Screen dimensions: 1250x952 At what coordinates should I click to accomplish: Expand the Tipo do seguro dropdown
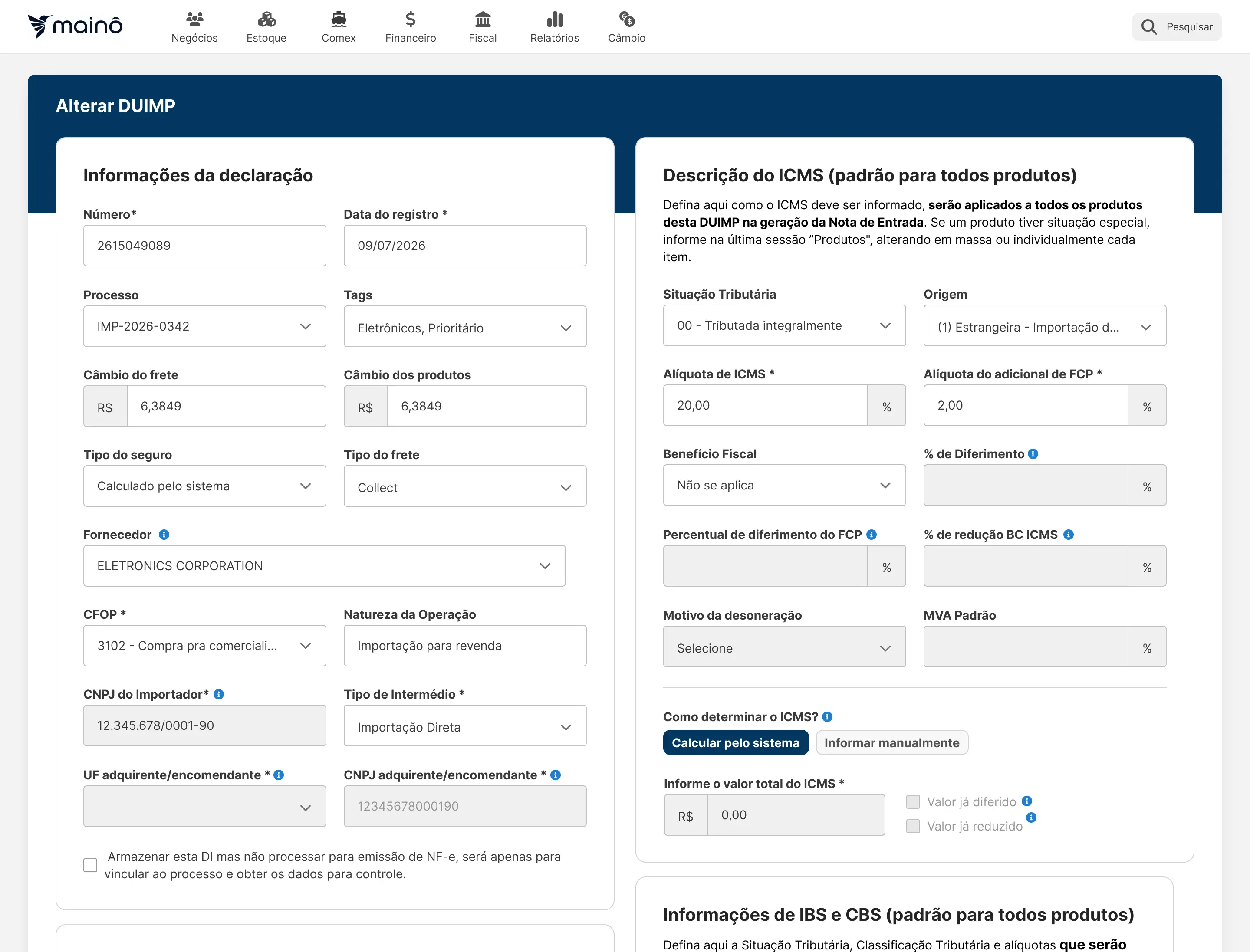coord(205,486)
